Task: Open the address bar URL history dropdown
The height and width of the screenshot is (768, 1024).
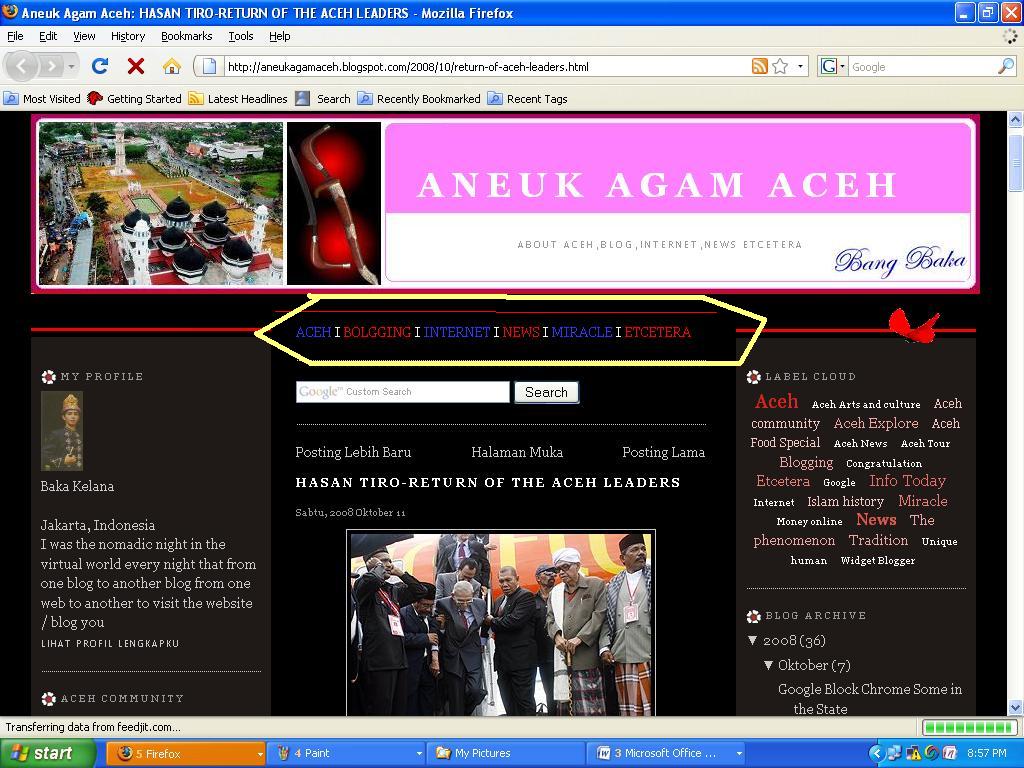Action: [x=801, y=66]
